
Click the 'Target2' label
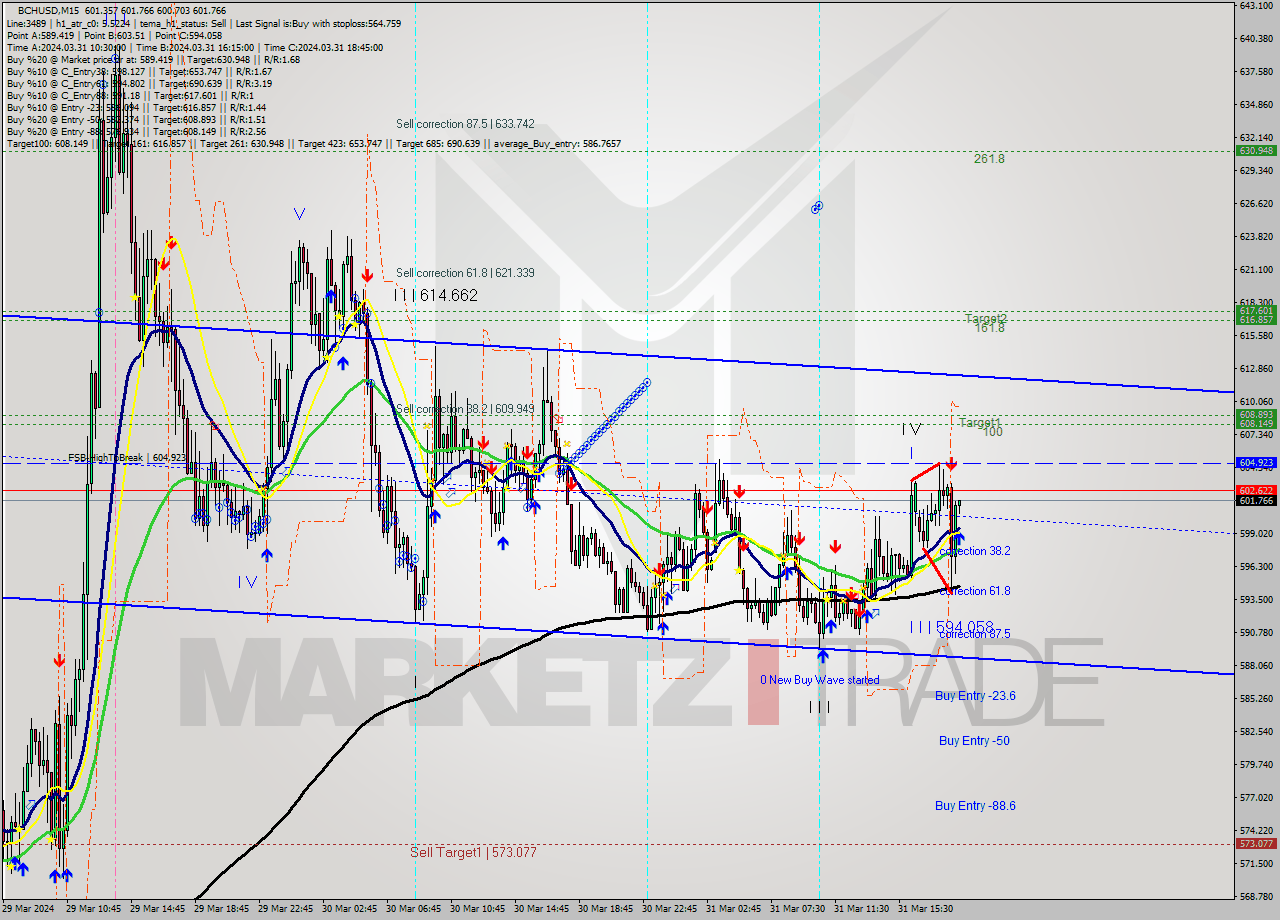986,318
